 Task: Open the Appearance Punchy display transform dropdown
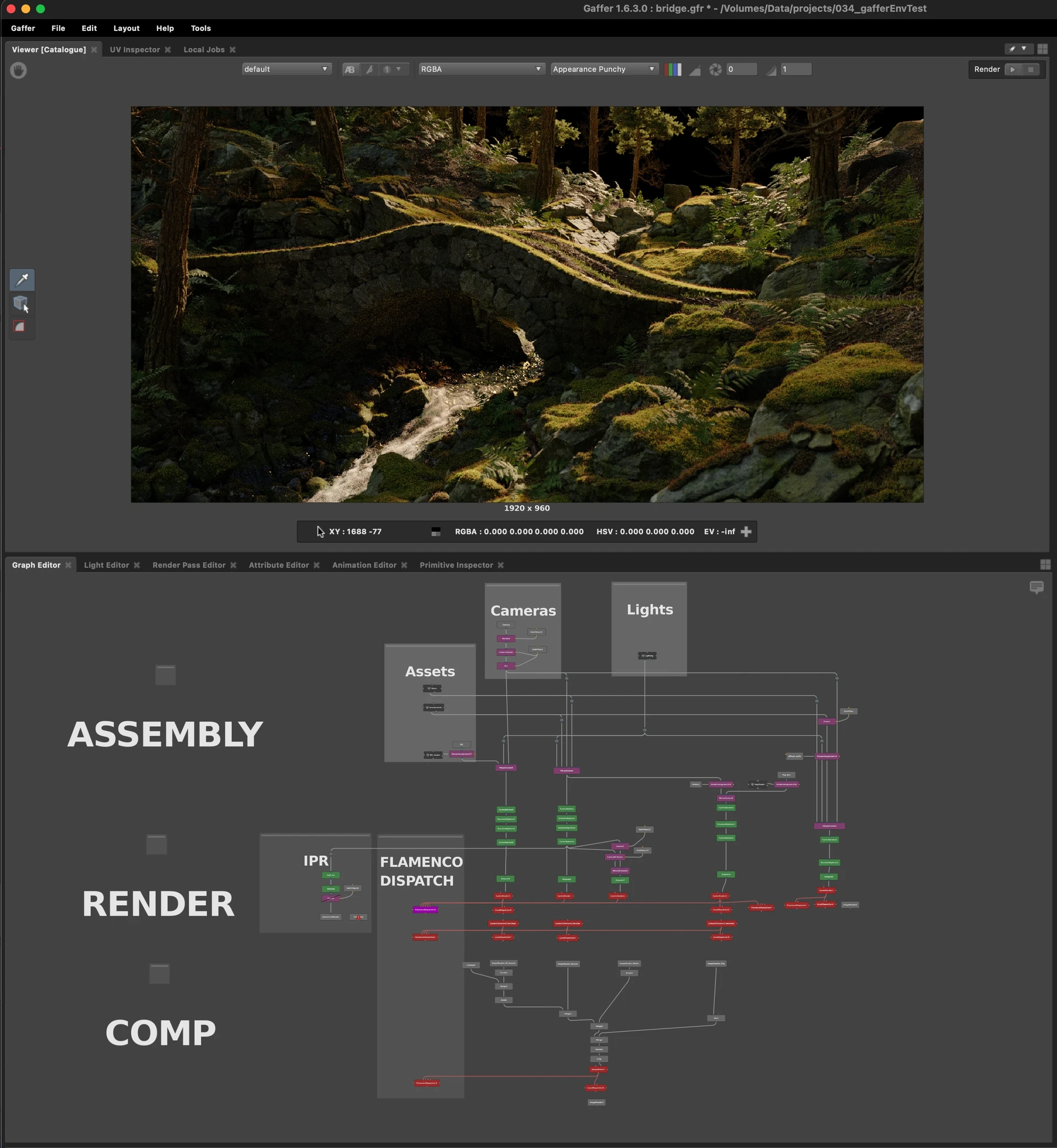[x=603, y=69]
